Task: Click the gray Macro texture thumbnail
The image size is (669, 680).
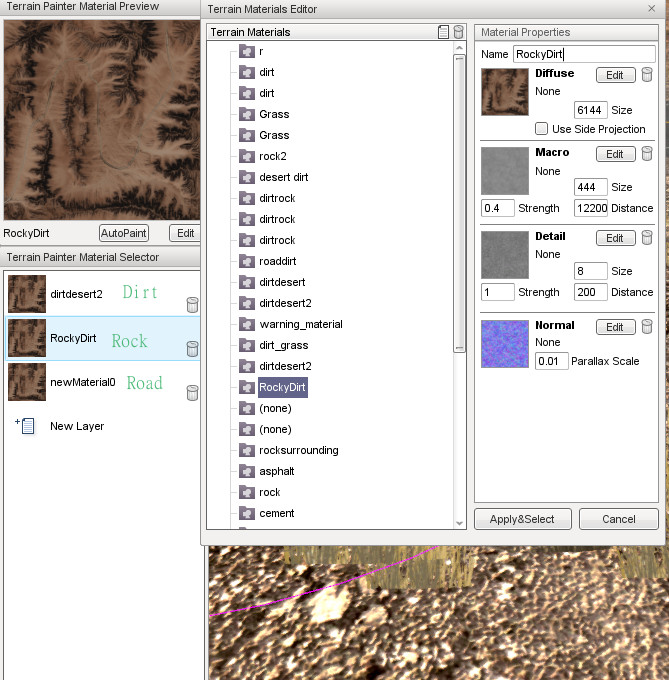Action: click(x=505, y=171)
